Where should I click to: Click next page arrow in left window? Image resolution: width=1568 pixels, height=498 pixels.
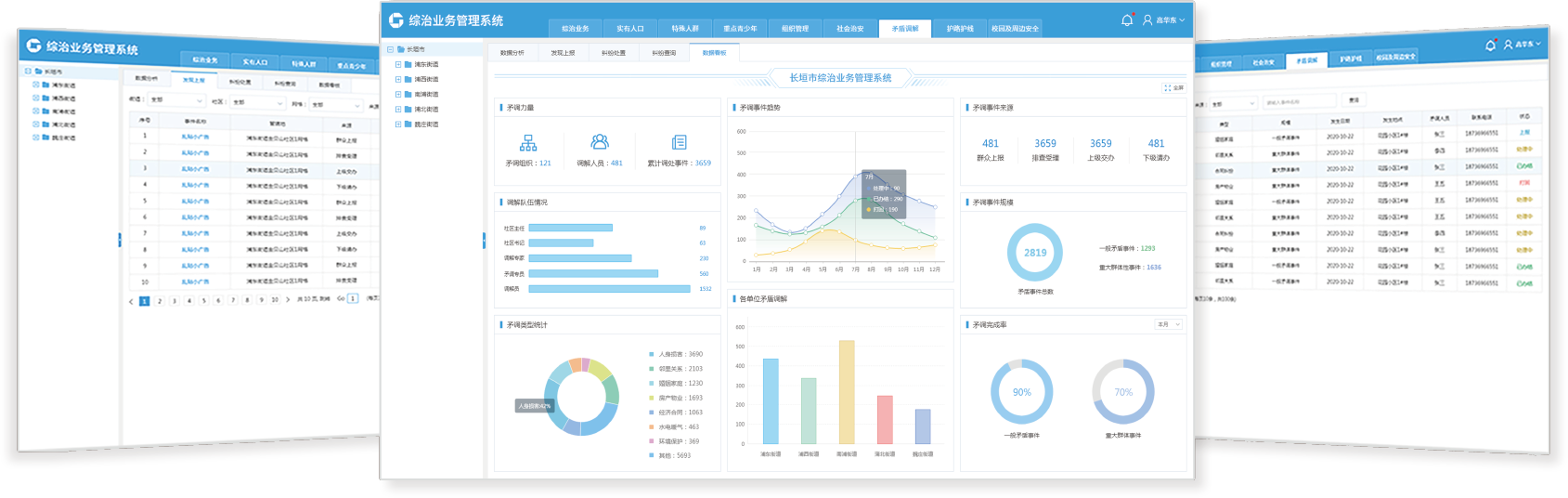tap(288, 299)
